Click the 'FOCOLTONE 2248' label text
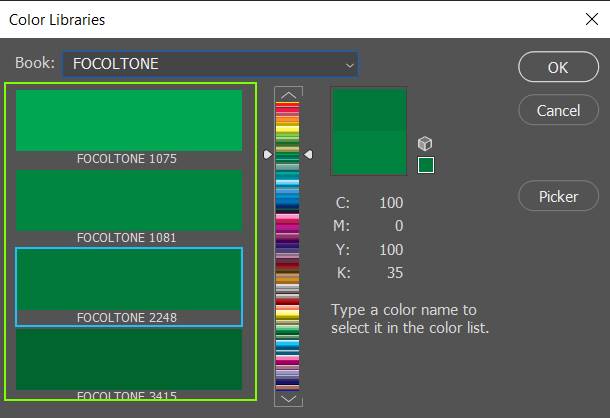 click(x=127, y=318)
